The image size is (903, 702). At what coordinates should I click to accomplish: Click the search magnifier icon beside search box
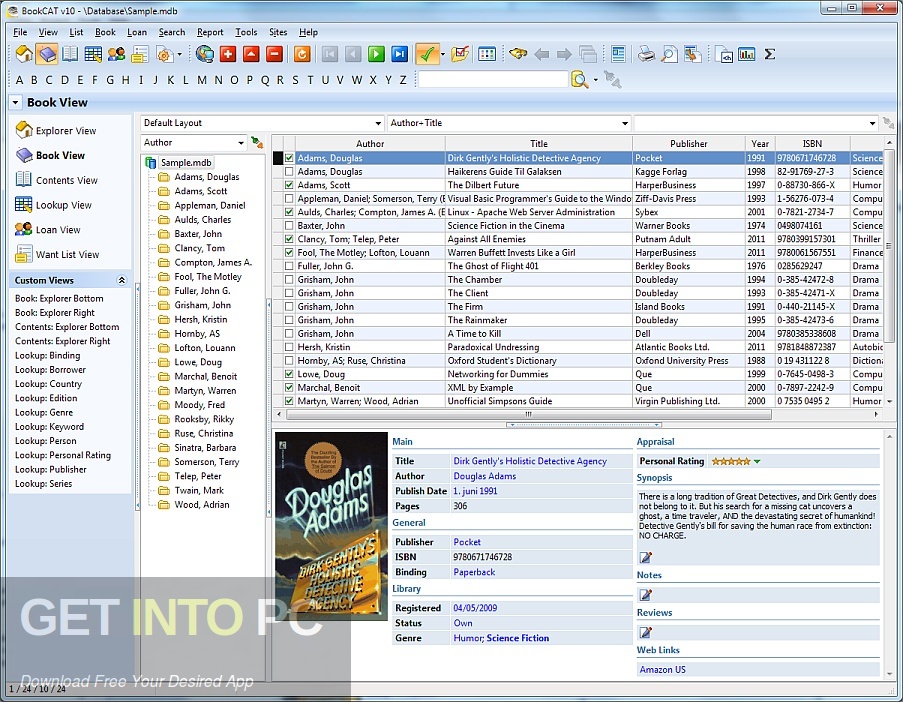pos(579,79)
